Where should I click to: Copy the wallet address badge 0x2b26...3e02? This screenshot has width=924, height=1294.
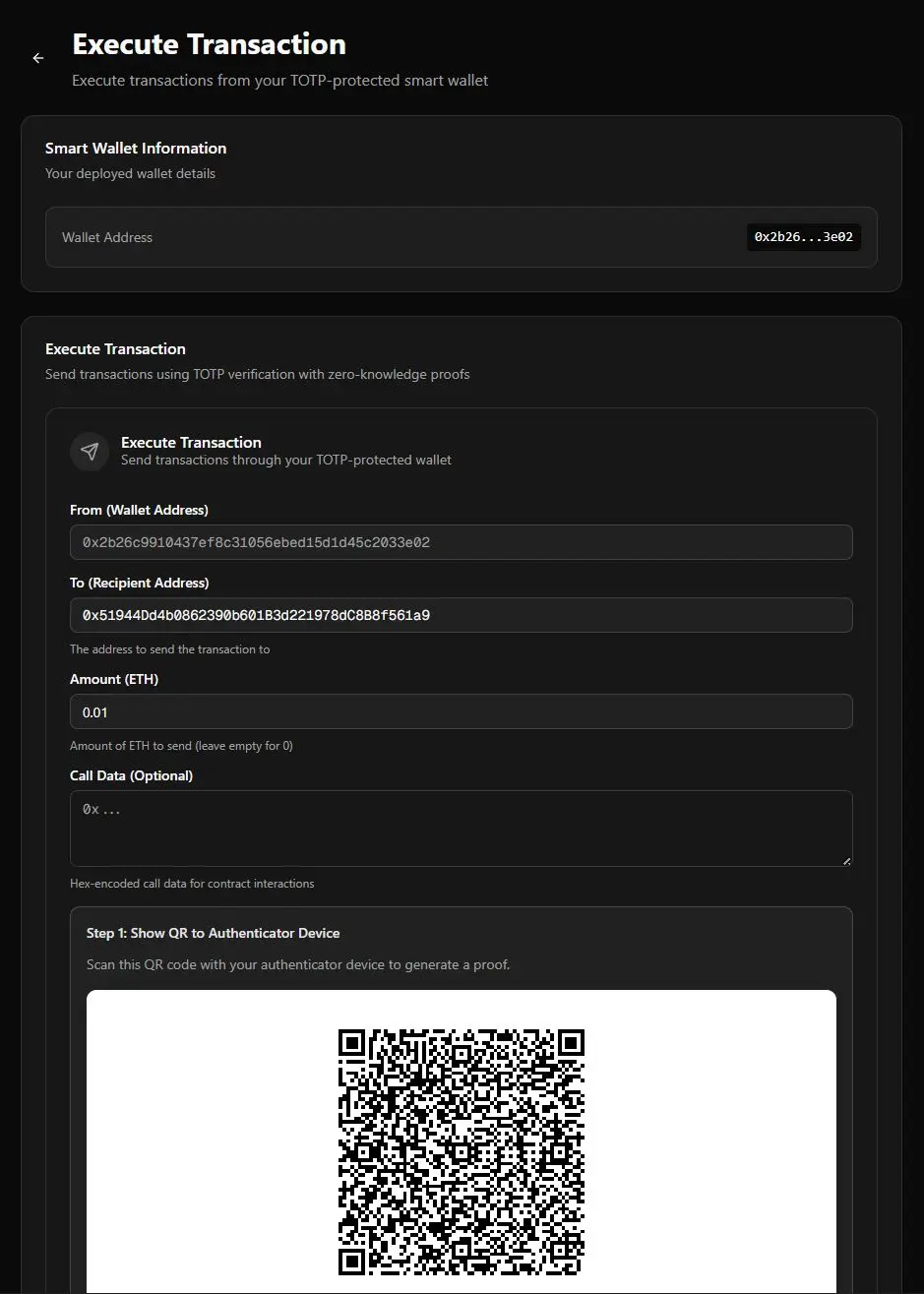point(803,236)
